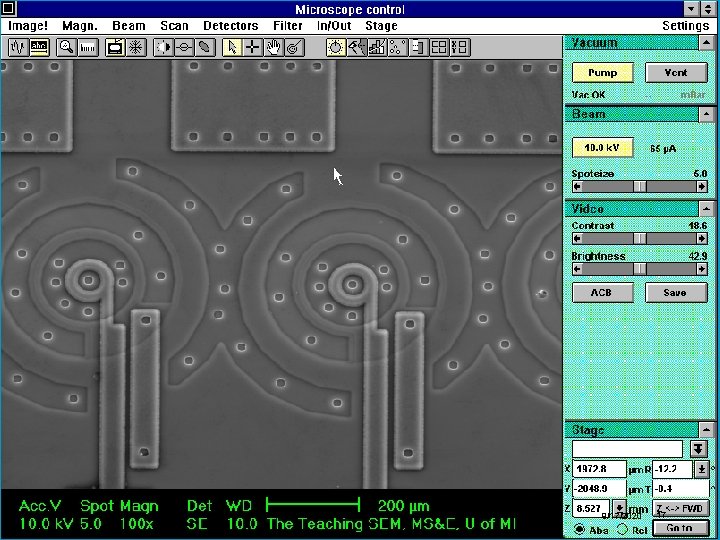The height and width of the screenshot is (540, 720).
Task: Click the eye detector toolbar icon
Action: (357, 47)
